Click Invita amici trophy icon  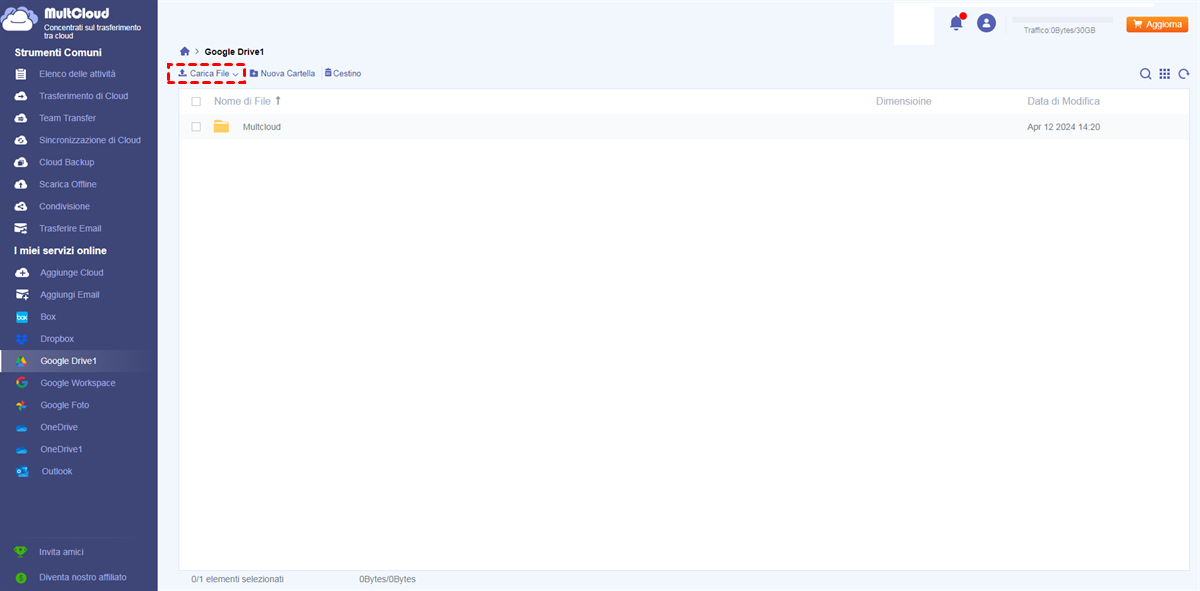(21, 552)
